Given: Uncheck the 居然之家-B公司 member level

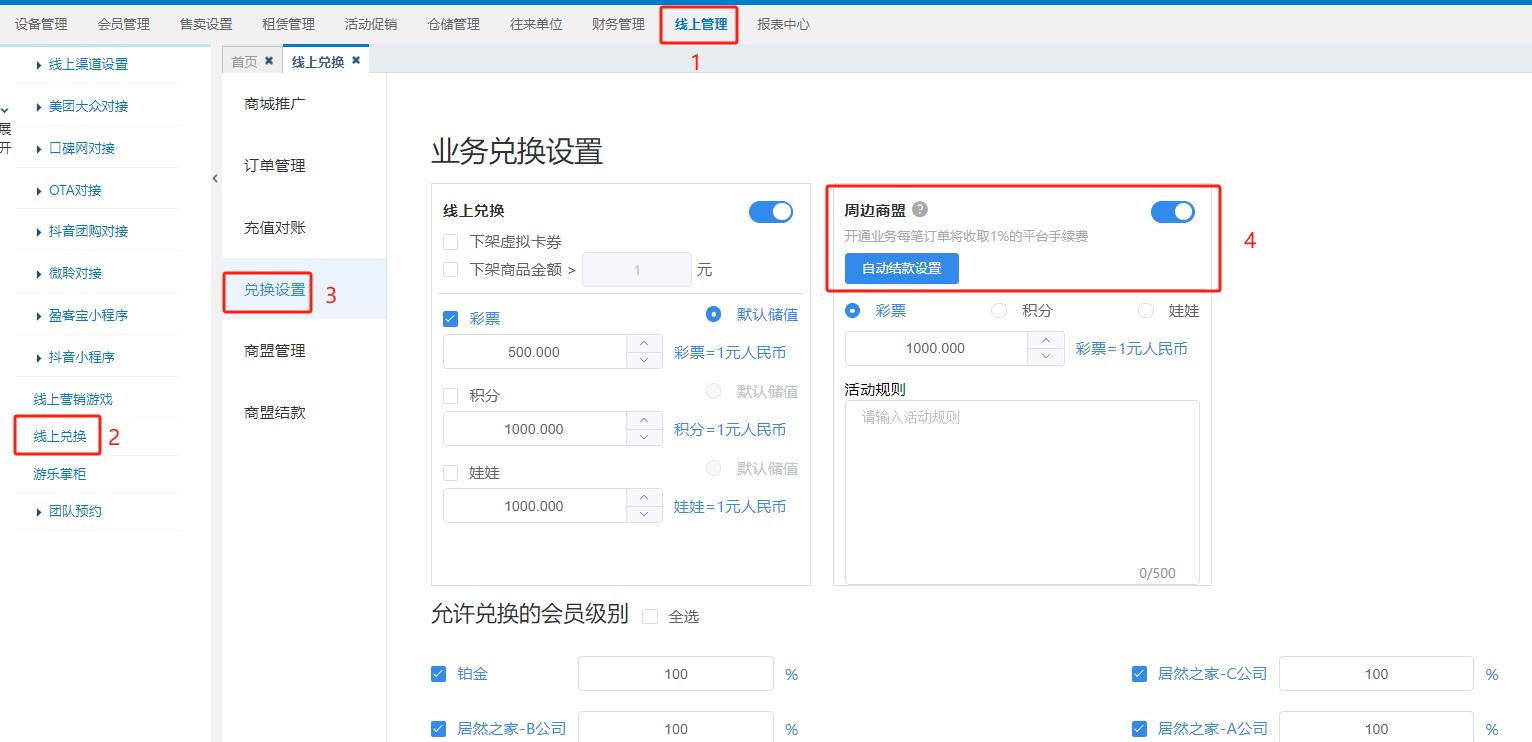Looking at the screenshot, I should click(x=438, y=729).
